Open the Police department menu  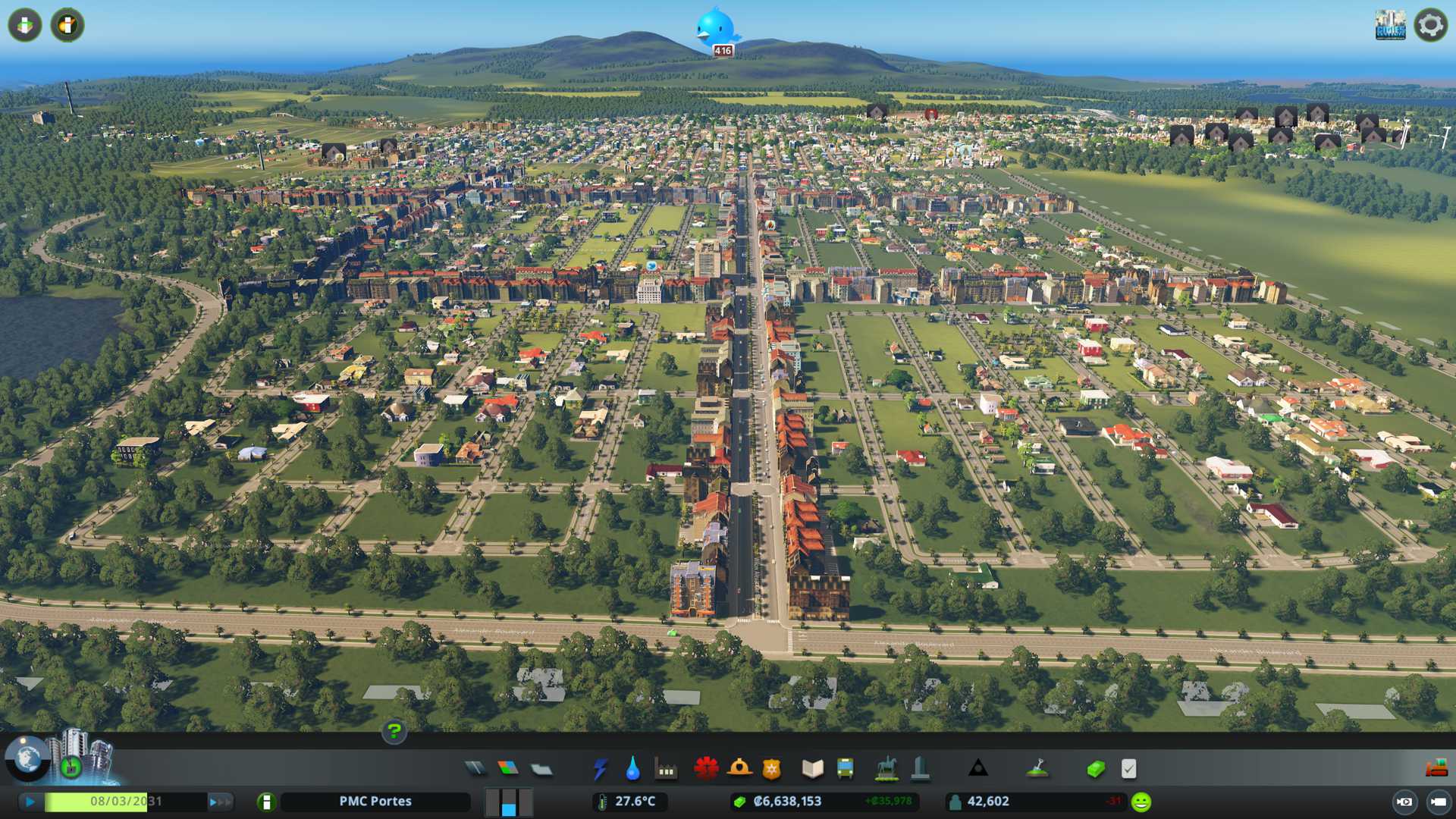[771, 769]
